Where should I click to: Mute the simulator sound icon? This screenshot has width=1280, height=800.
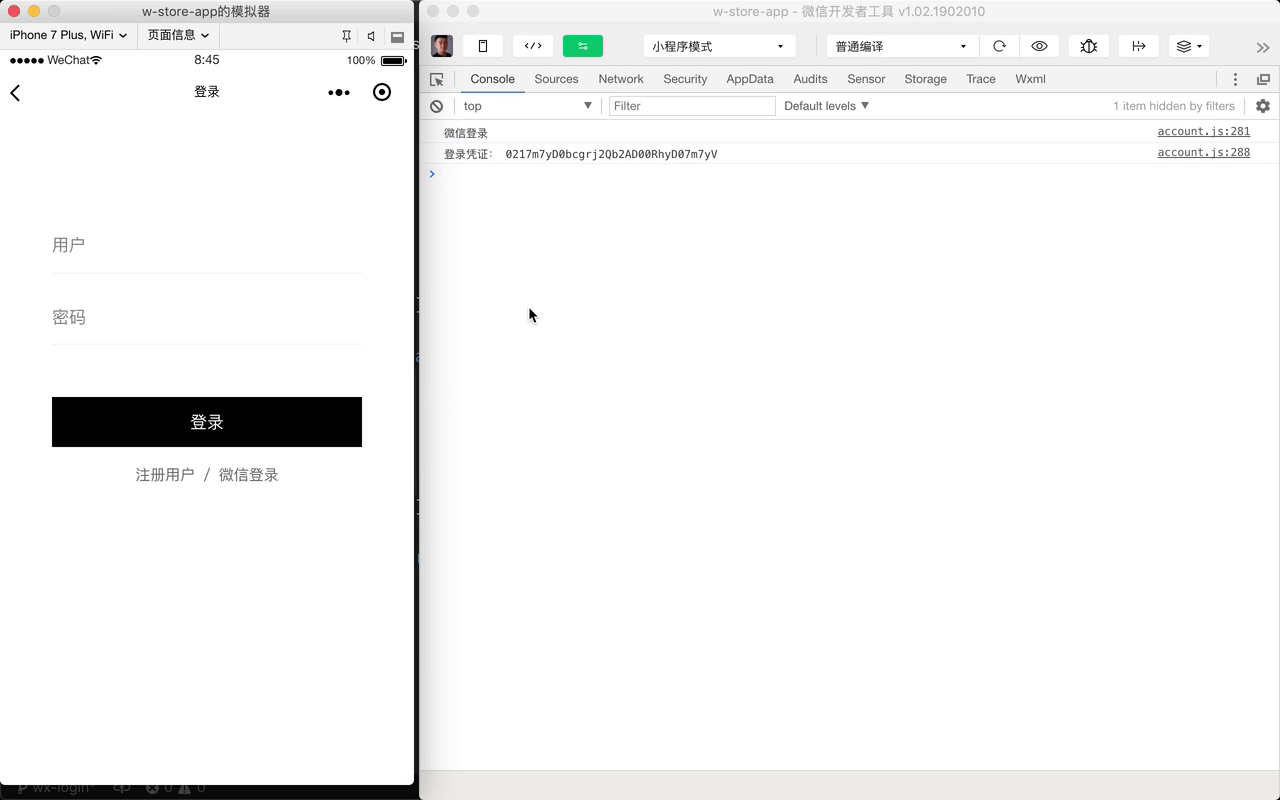tap(371, 36)
